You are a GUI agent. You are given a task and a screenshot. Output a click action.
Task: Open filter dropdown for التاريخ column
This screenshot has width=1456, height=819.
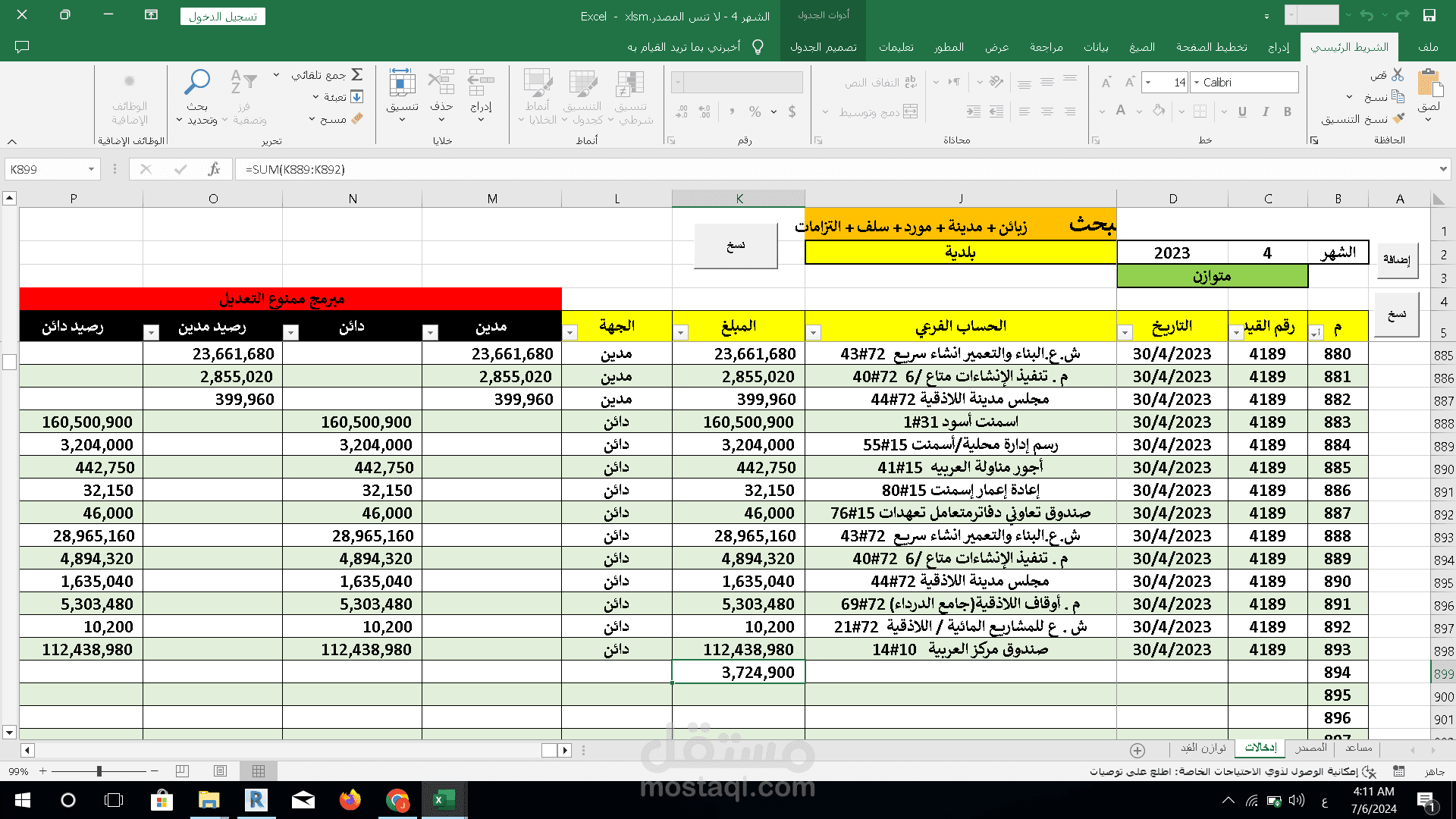[1125, 332]
